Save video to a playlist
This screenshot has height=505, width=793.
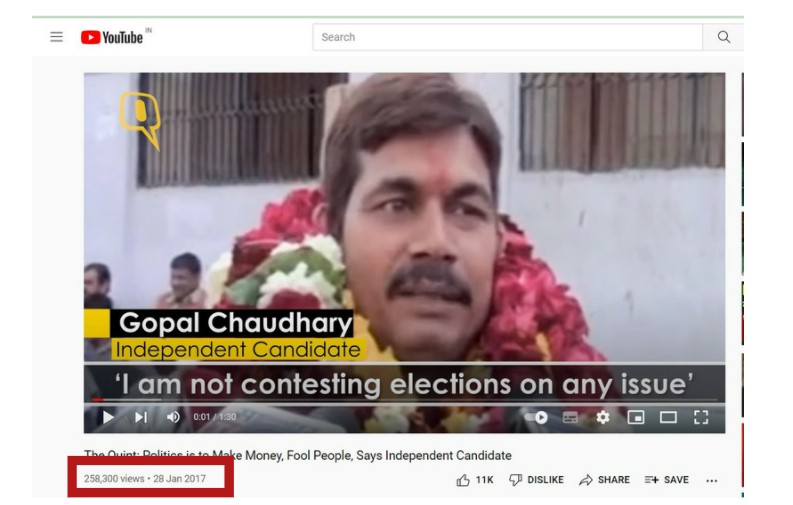(667, 480)
